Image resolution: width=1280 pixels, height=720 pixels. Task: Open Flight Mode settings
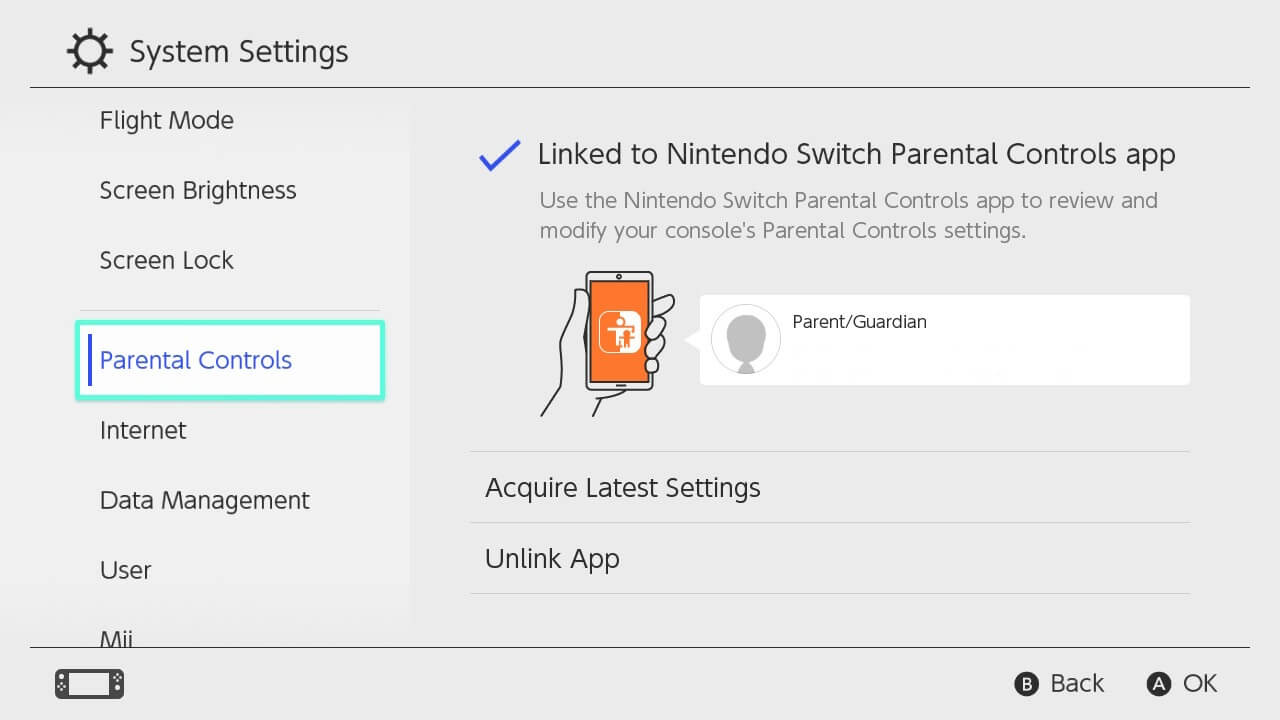pyautogui.click(x=167, y=121)
